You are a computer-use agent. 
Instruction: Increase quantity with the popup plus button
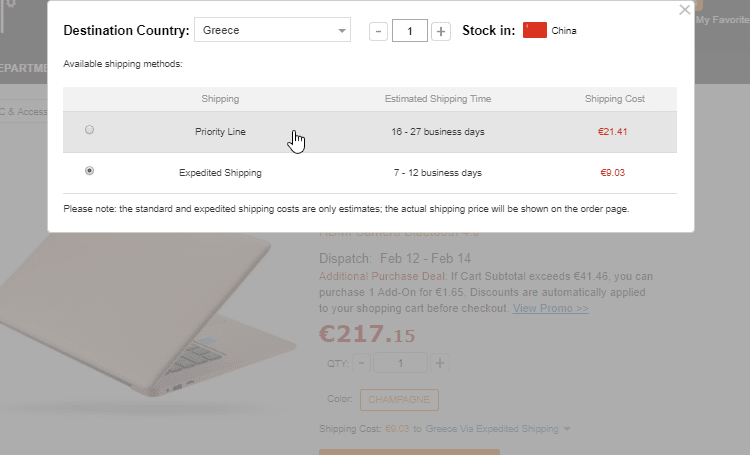[441, 31]
